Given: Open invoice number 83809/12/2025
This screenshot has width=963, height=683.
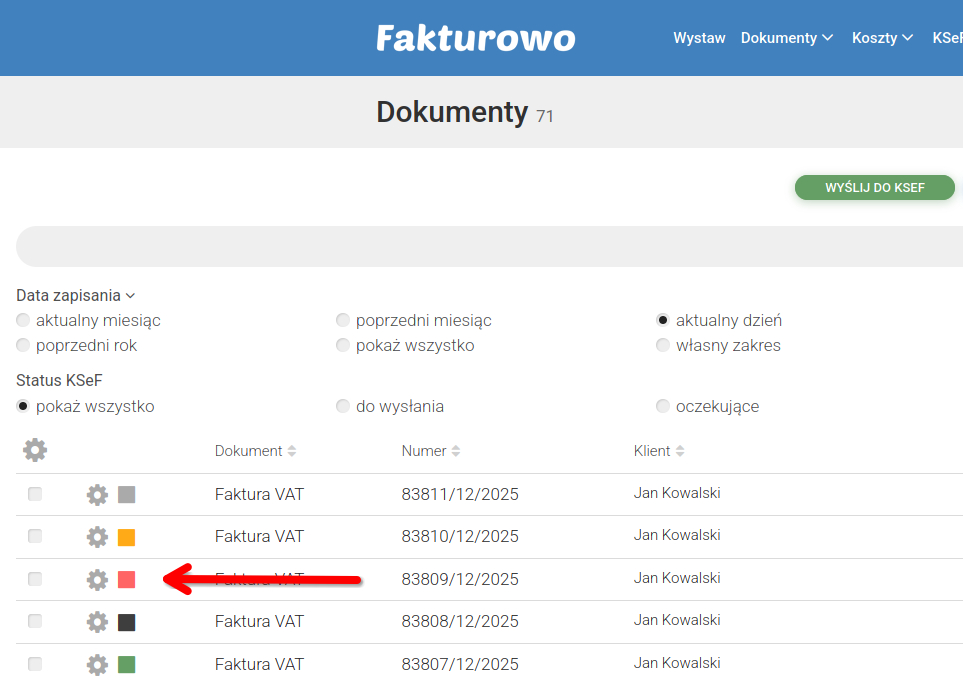Looking at the screenshot, I should tap(460, 579).
